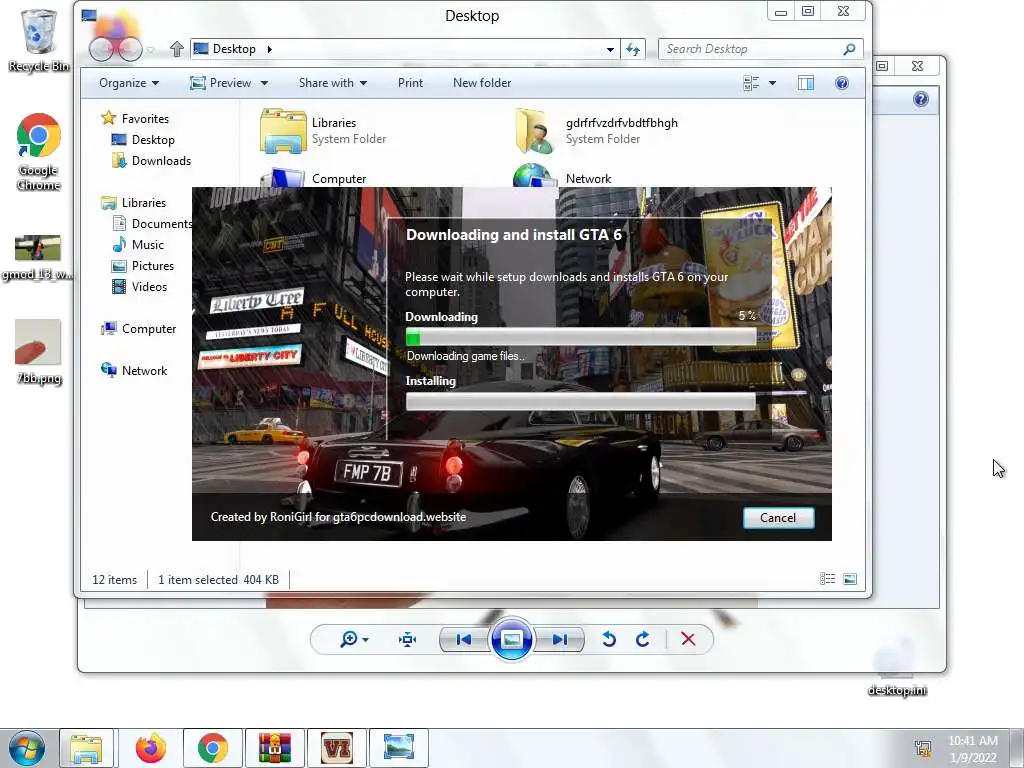Switch to large icons view in status bar
Screen dimensions: 1024x768
[850, 579]
